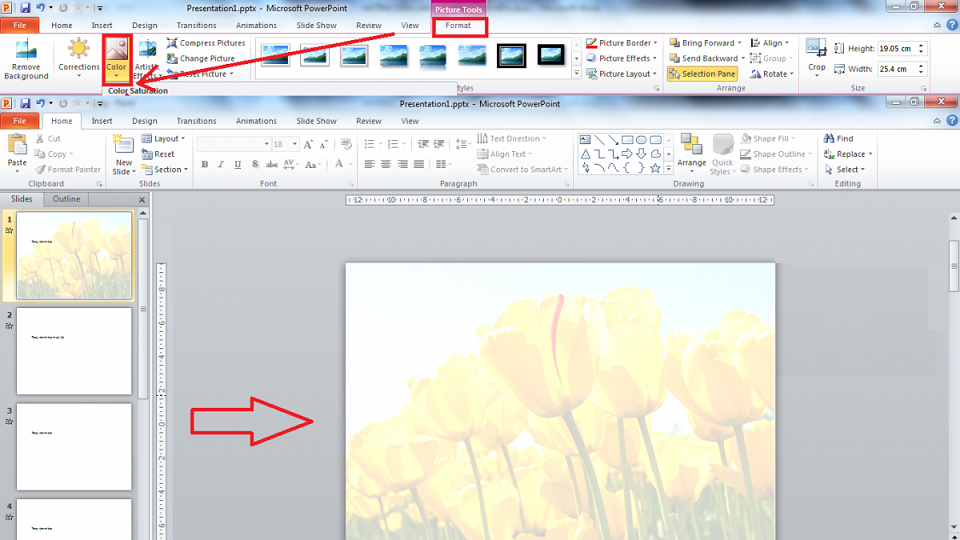Open the Arrange menu in the Drawing group
The width and height of the screenshot is (960, 540).
pos(692,154)
